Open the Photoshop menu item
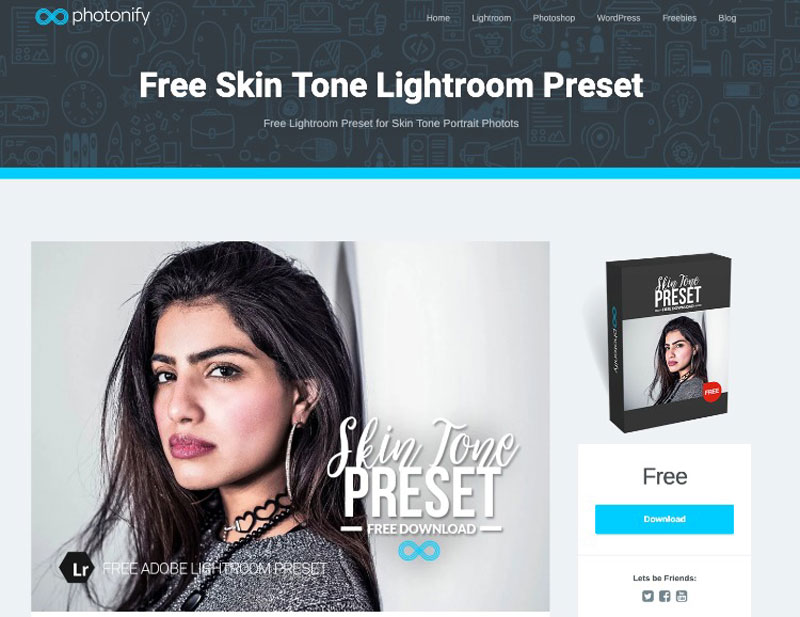 click(554, 18)
